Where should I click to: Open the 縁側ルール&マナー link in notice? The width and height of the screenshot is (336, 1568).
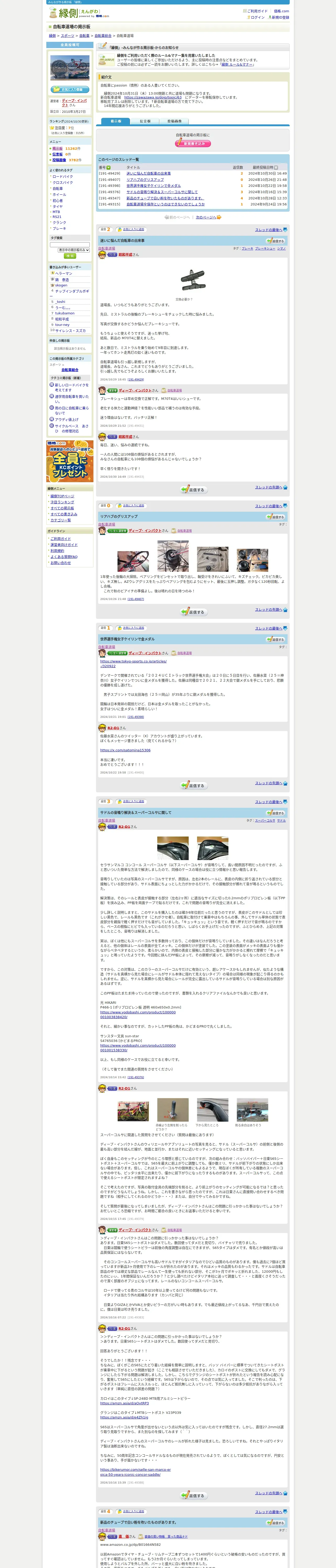click(x=237, y=65)
